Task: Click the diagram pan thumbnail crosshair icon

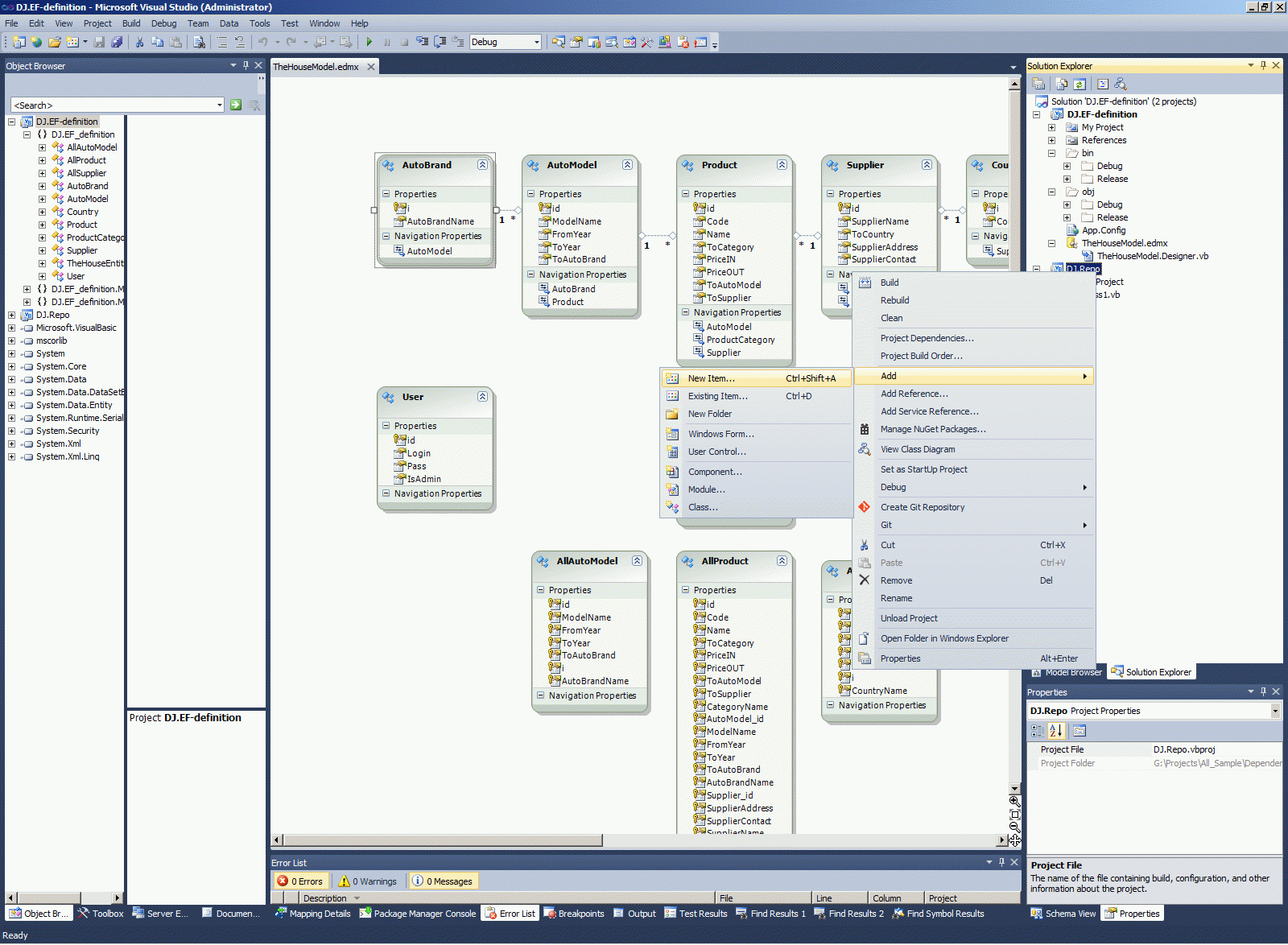Action: coord(1015,840)
